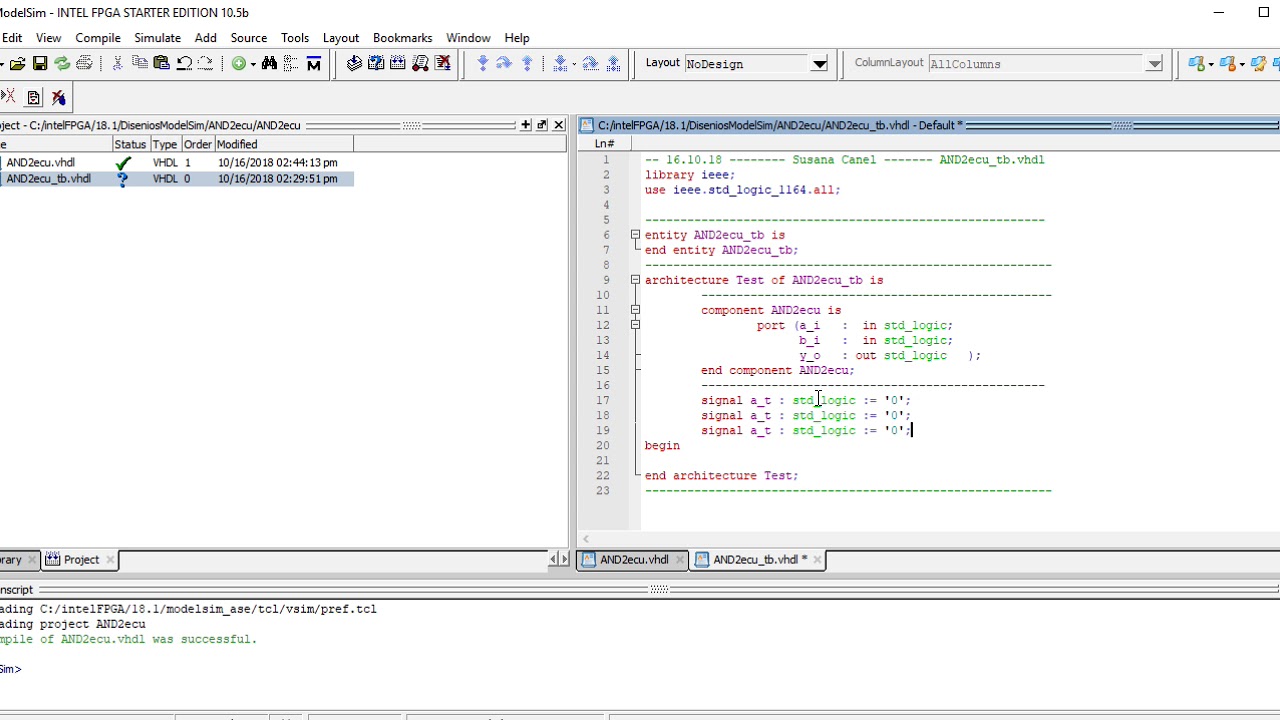Open the Window menu
The height and width of the screenshot is (720, 1280).
[468, 38]
